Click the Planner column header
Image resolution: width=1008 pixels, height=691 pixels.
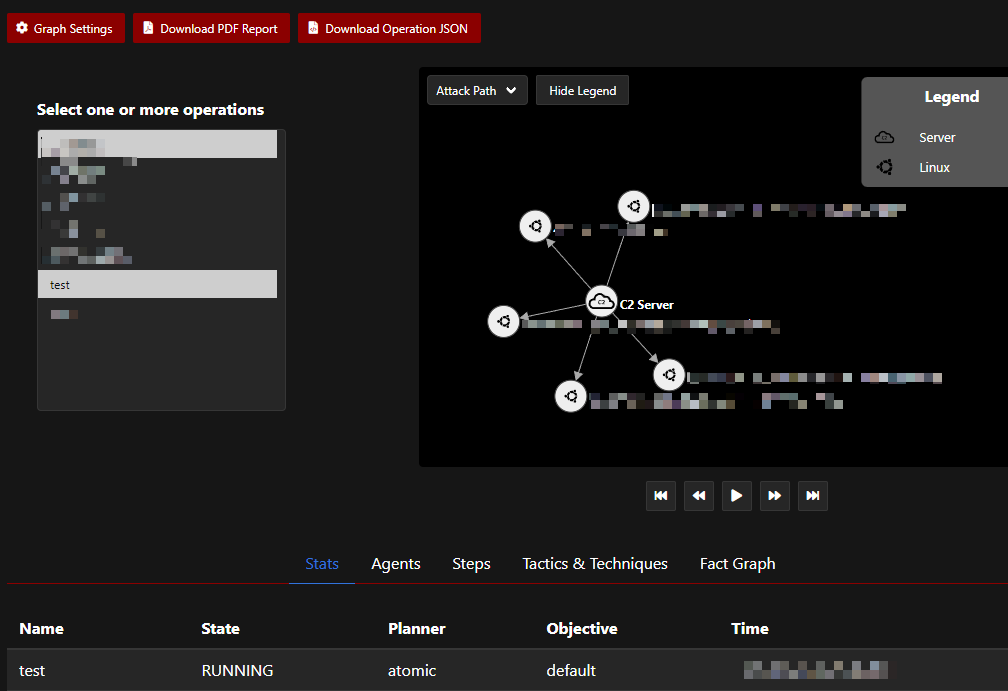[417, 629]
